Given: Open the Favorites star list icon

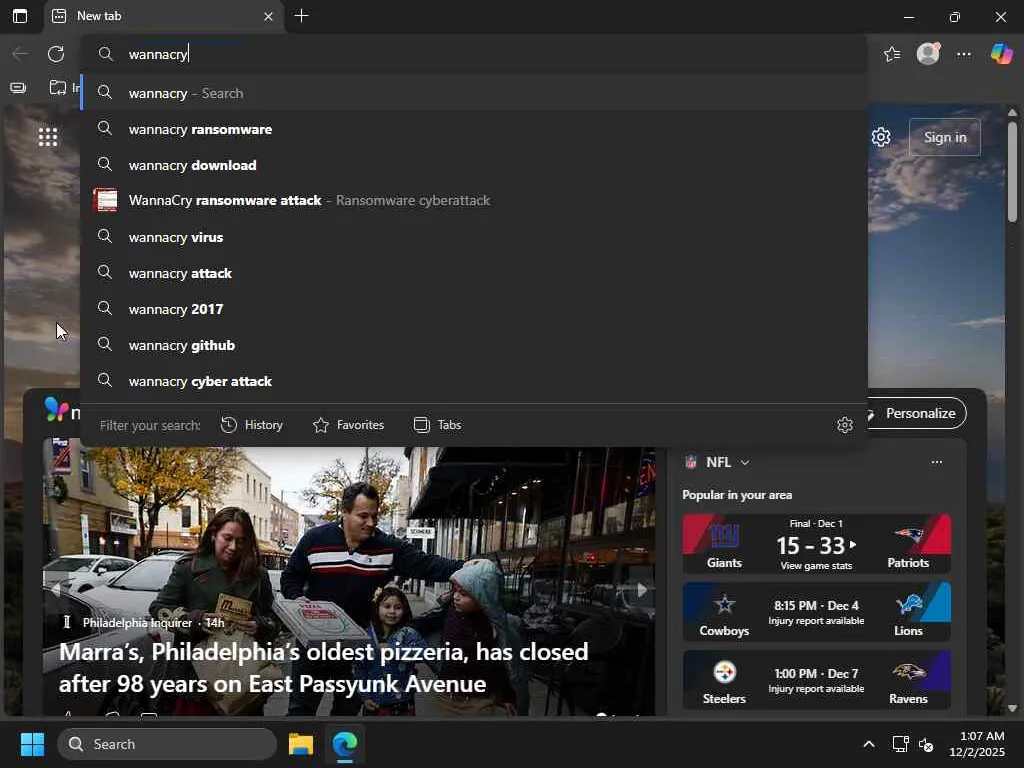Looking at the screenshot, I should tap(892, 54).
